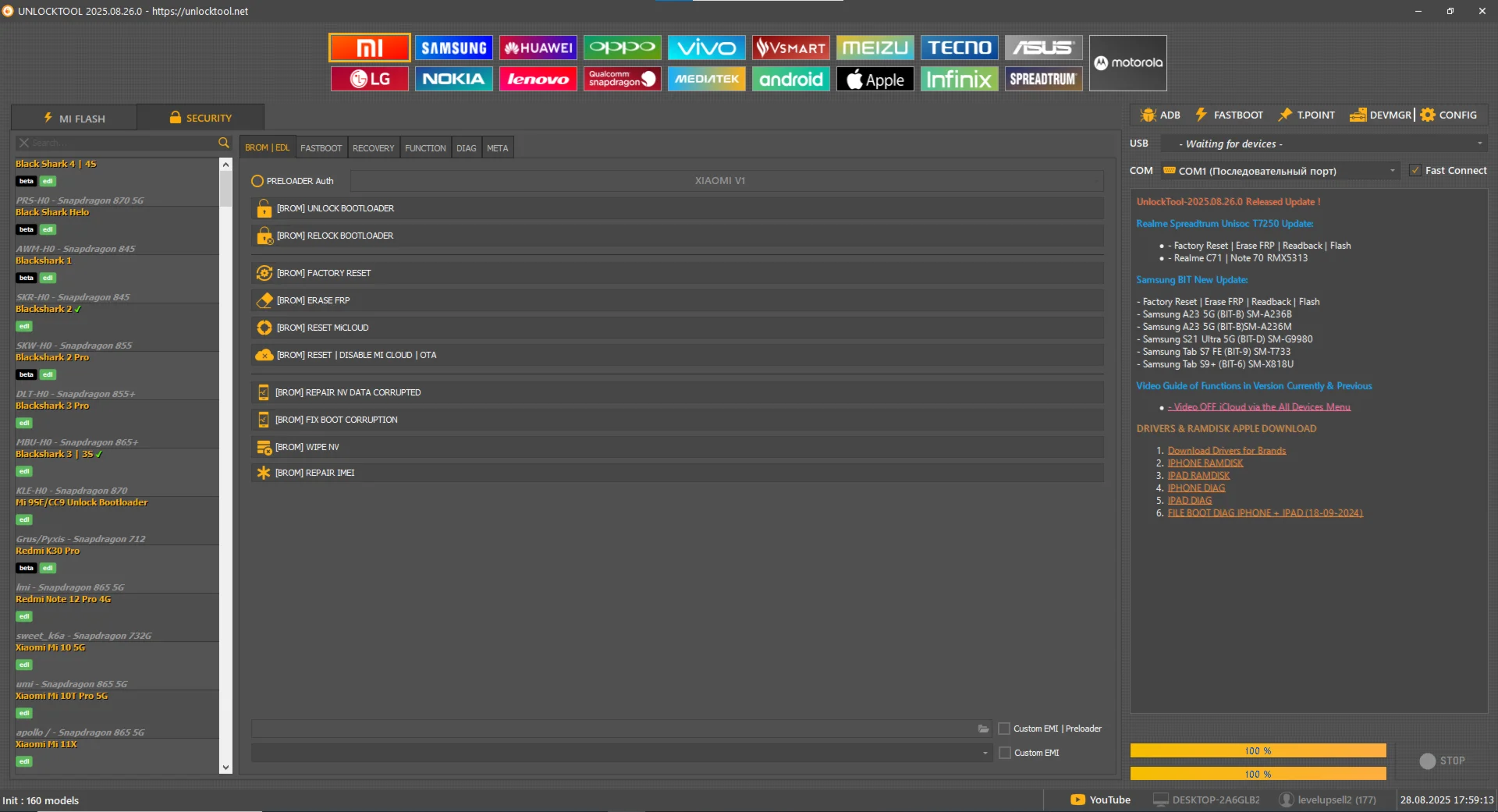Image resolution: width=1498 pixels, height=812 pixels.
Task: Open the CONFIG settings
Action: pyautogui.click(x=1449, y=115)
